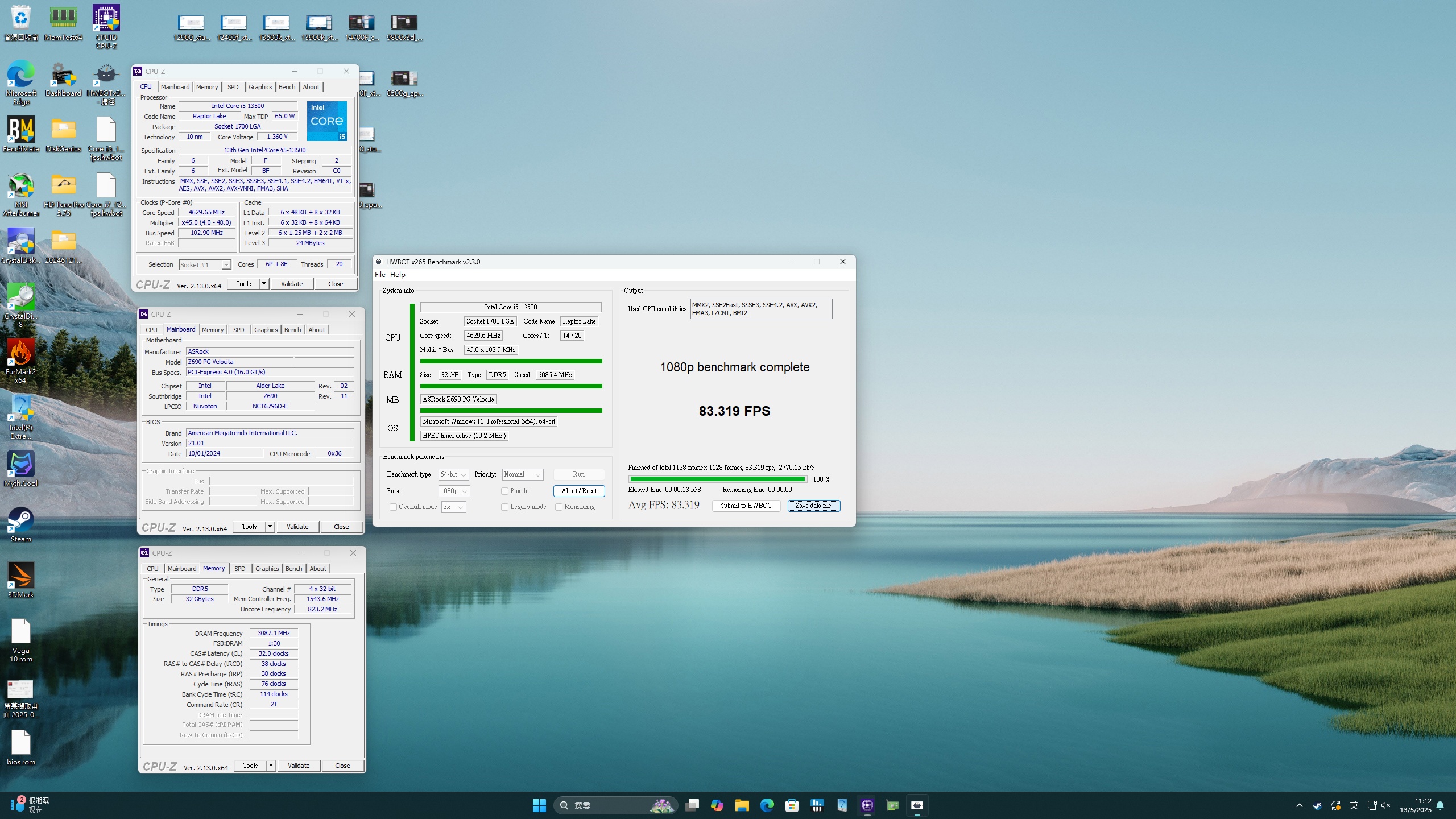This screenshot has height=819, width=1456.
Task: Launch Myth.Cool desktop icon
Action: point(21,469)
